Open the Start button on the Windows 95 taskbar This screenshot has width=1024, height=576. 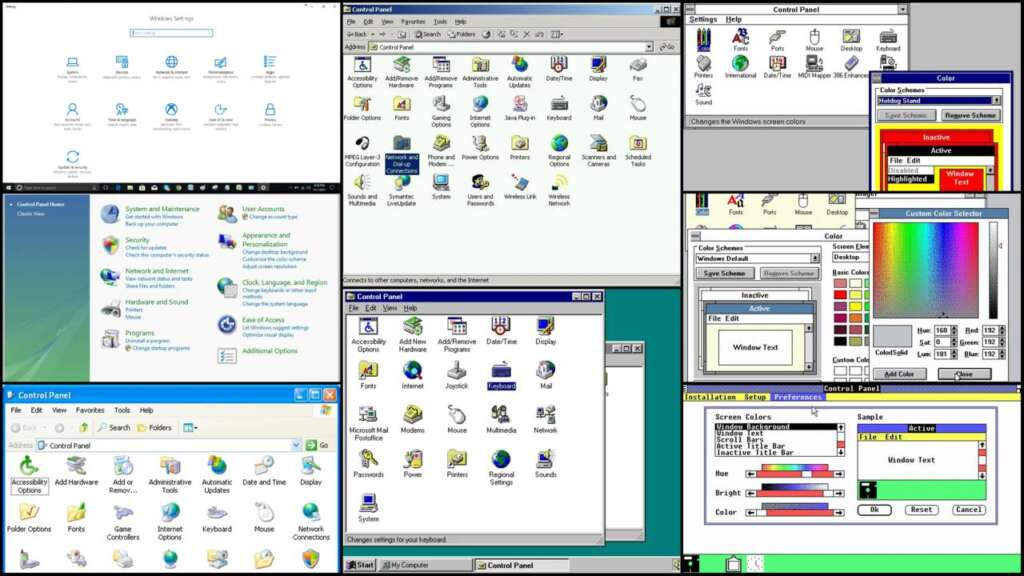[x=360, y=566]
